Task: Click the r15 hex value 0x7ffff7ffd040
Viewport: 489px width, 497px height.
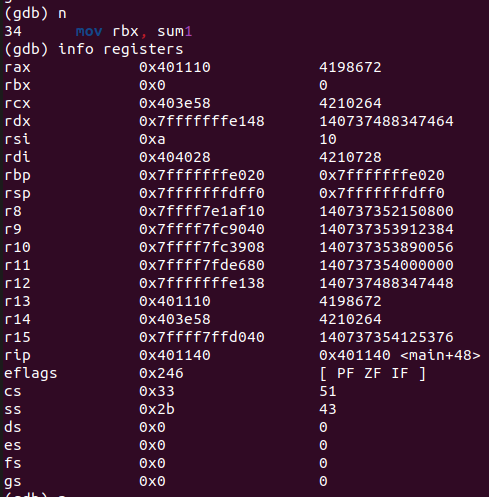Action: click(x=202, y=337)
